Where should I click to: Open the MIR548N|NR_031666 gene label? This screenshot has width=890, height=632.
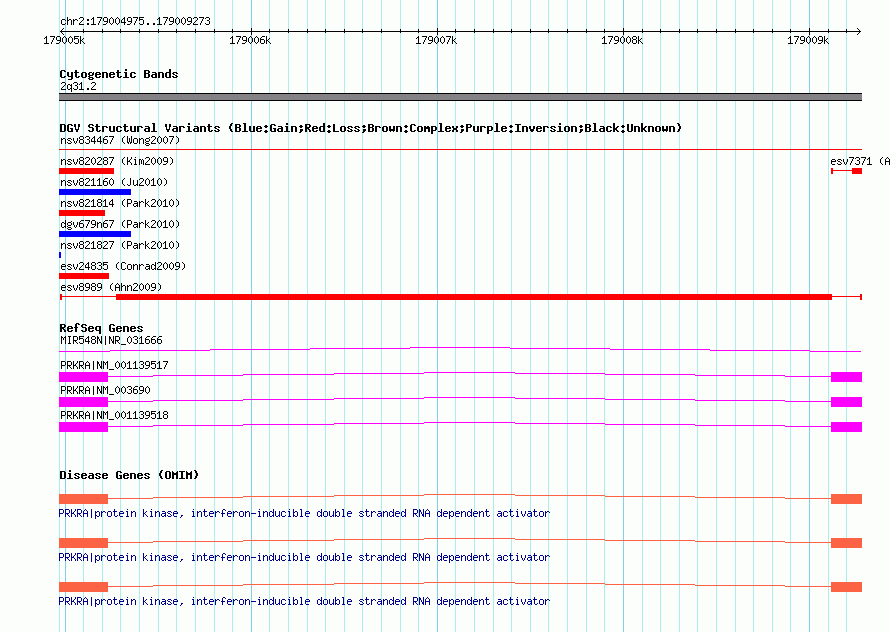pos(111,340)
